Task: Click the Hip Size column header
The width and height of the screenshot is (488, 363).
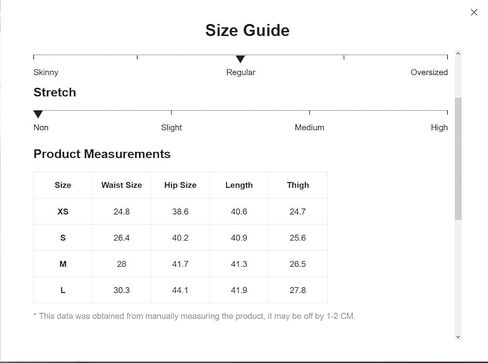Action: pyautogui.click(x=180, y=185)
